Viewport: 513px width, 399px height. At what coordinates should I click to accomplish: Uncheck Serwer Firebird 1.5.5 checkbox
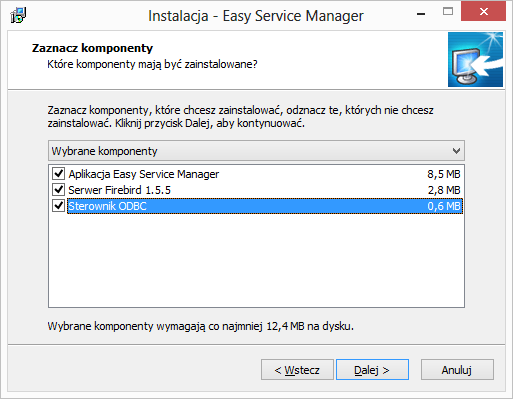[59, 190]
